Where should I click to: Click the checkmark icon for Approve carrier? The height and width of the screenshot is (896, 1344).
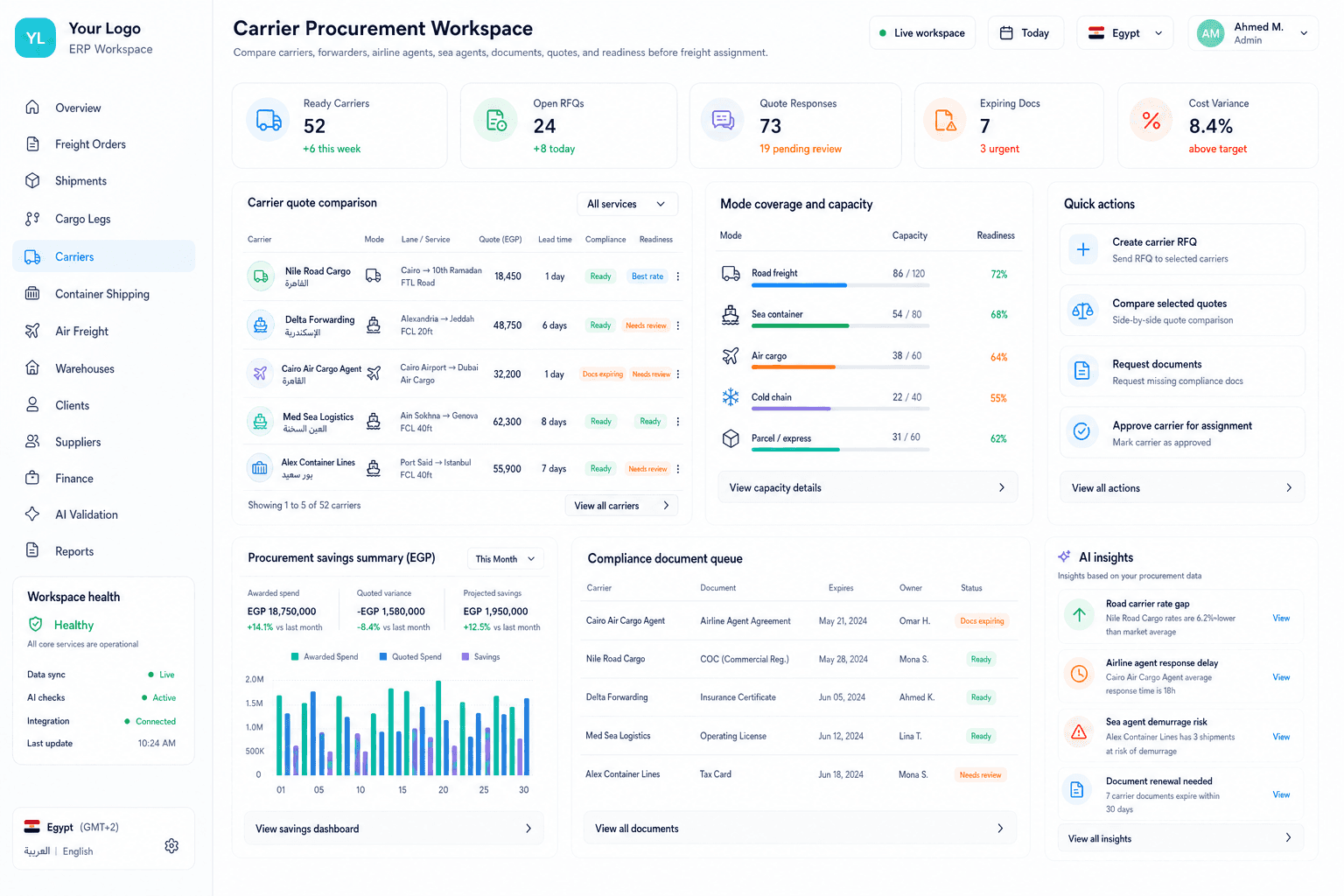pos(1082,432)
